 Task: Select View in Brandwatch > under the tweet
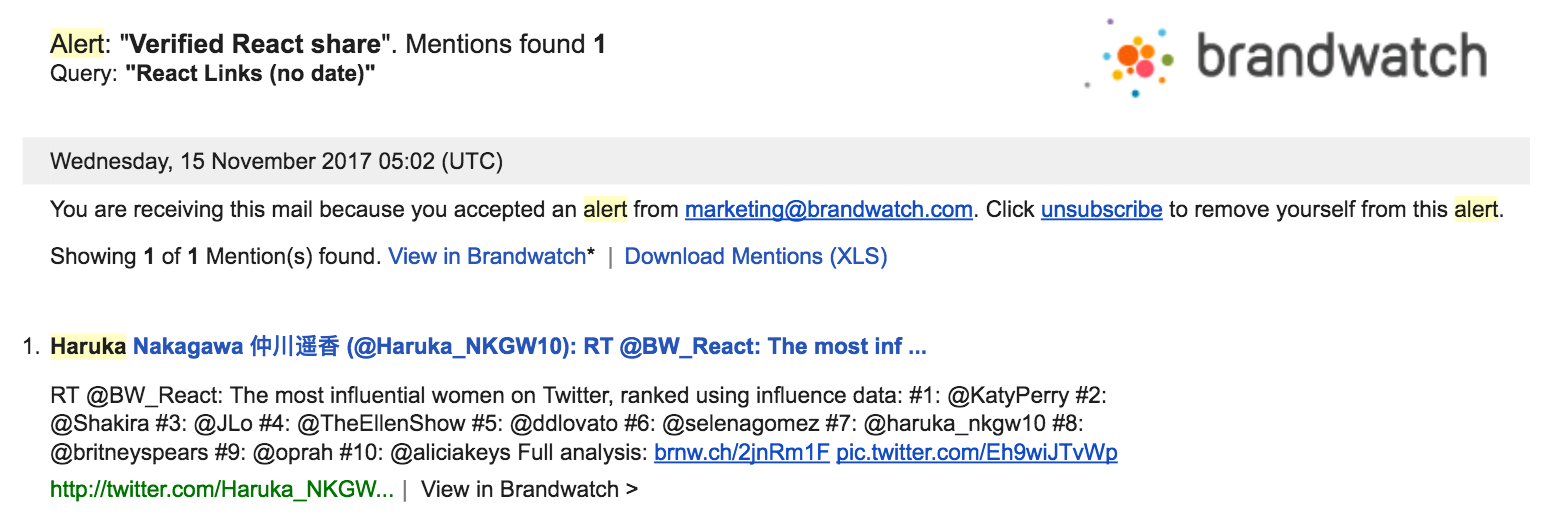point(529,489)
